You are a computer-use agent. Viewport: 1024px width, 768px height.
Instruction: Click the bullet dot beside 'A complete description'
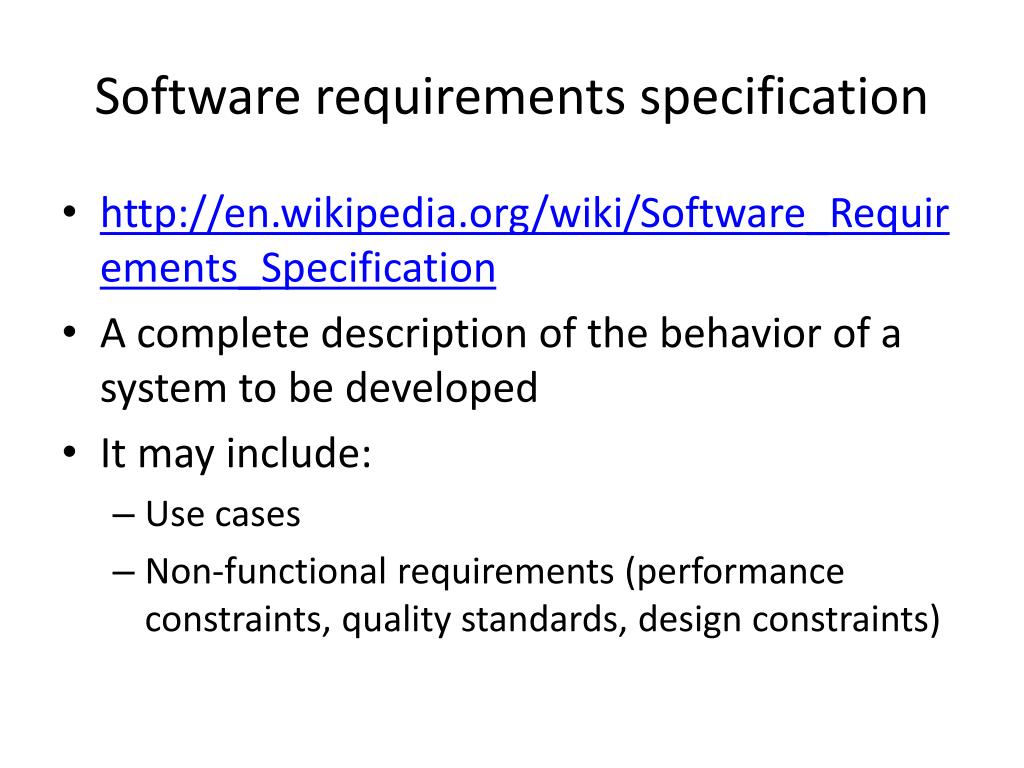(x=70, y=332)
